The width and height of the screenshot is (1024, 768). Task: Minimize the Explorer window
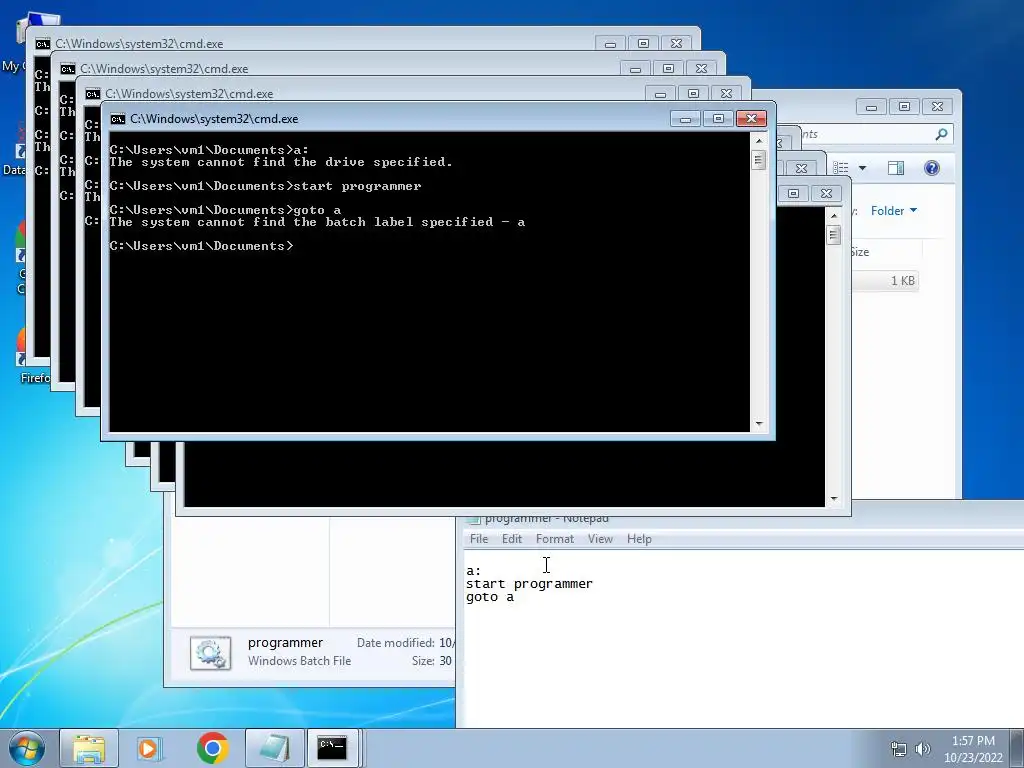[x=871, y=106]
